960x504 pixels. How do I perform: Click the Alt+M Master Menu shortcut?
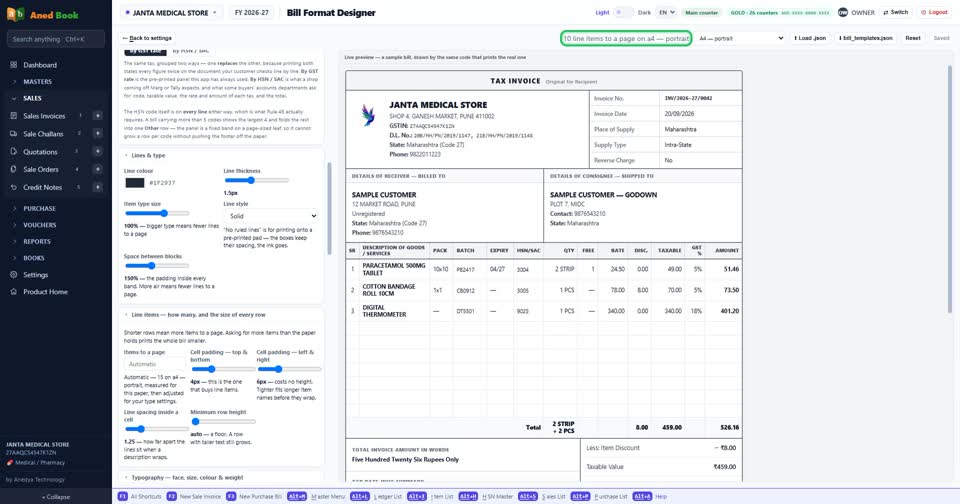pos(316,497)
